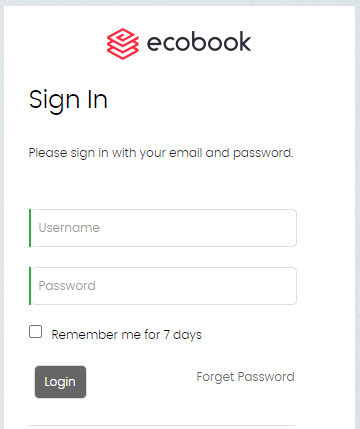Click the ecobook wordmark text
360x429 pixels.
tap(199, 42)
